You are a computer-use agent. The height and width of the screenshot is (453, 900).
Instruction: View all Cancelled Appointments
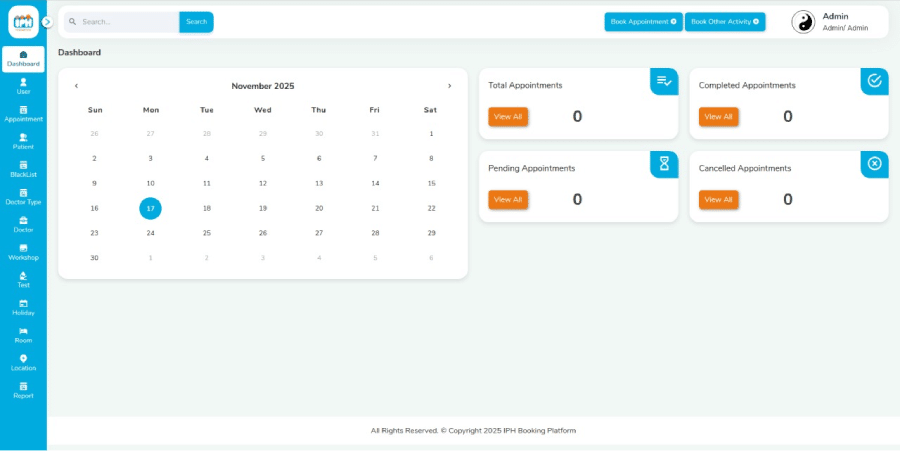coord(719,200)
